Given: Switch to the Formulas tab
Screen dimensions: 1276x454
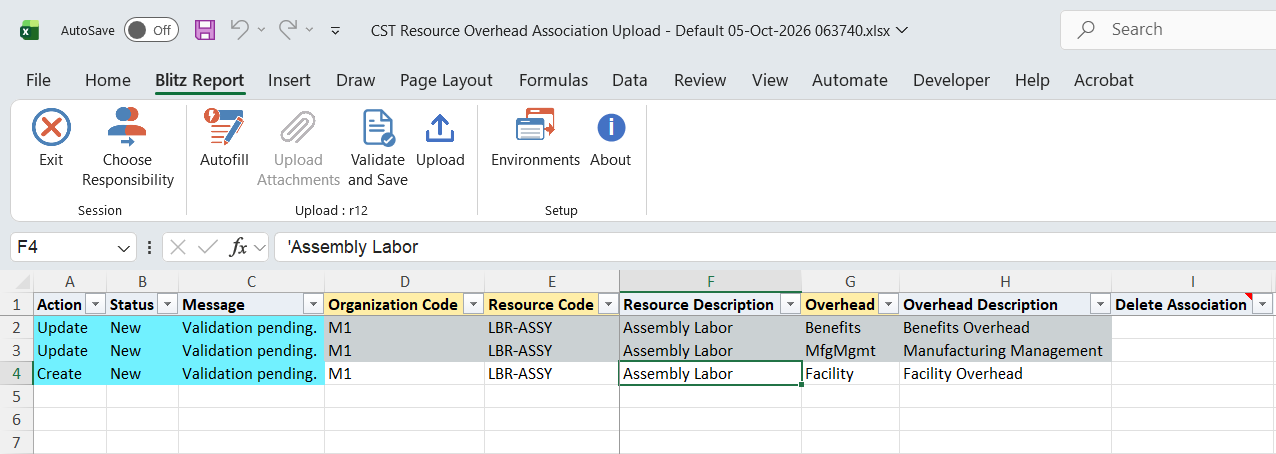Looking at the screenshot, I should click(x=553, y=80).
